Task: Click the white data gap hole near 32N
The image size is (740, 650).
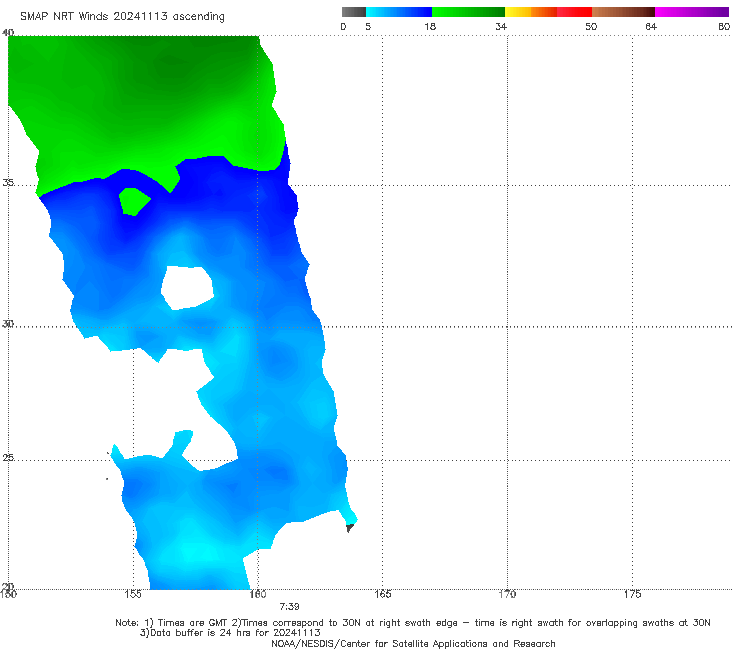Action: click(x=187, y=287)
